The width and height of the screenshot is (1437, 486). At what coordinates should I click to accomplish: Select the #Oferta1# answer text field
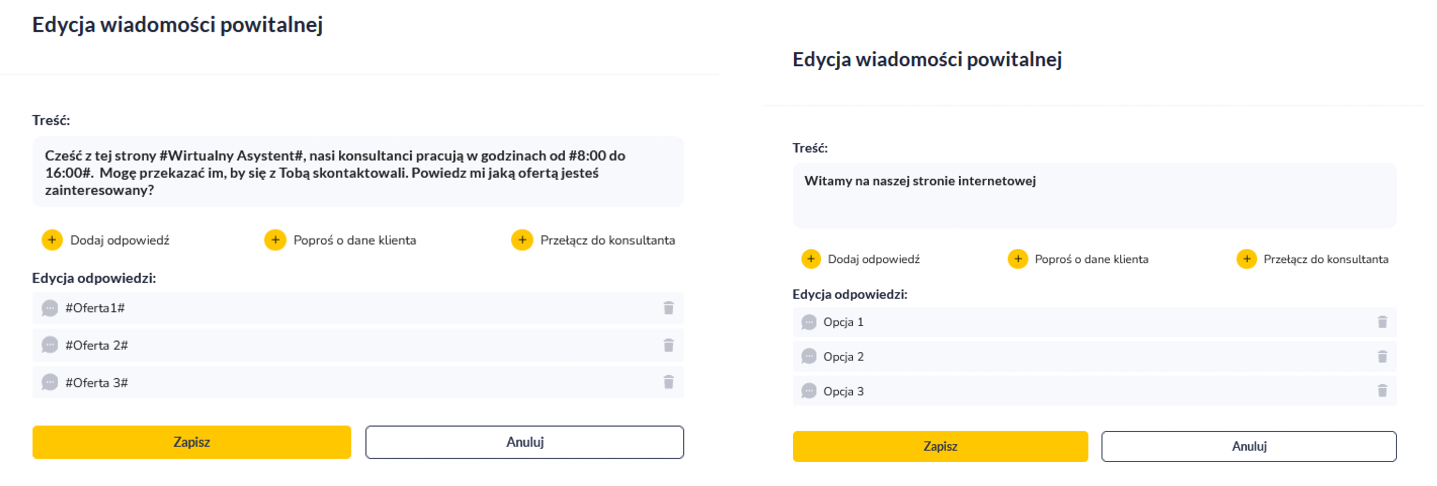(x=350, y=308)
